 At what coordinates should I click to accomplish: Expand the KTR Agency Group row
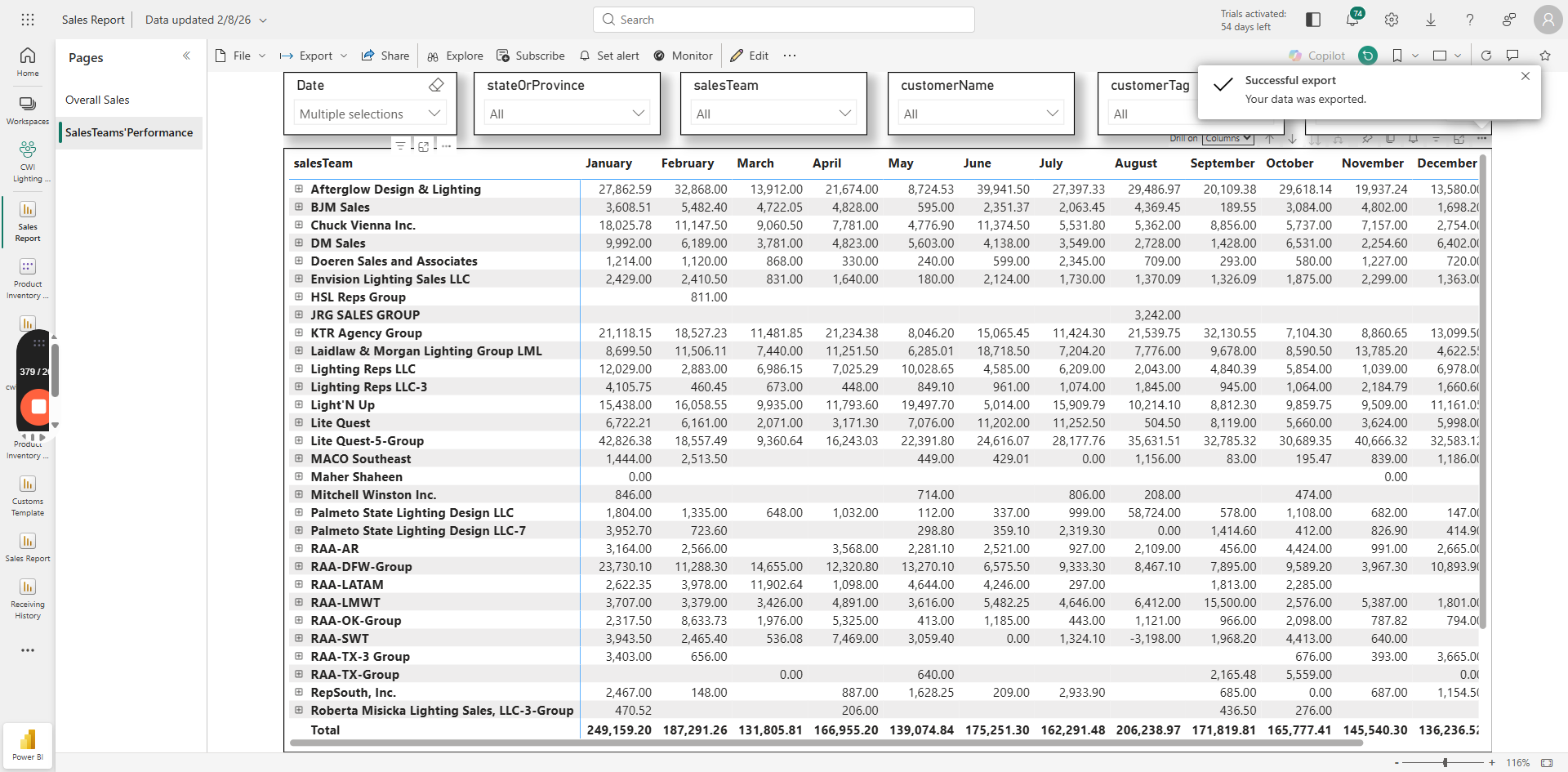299,332
